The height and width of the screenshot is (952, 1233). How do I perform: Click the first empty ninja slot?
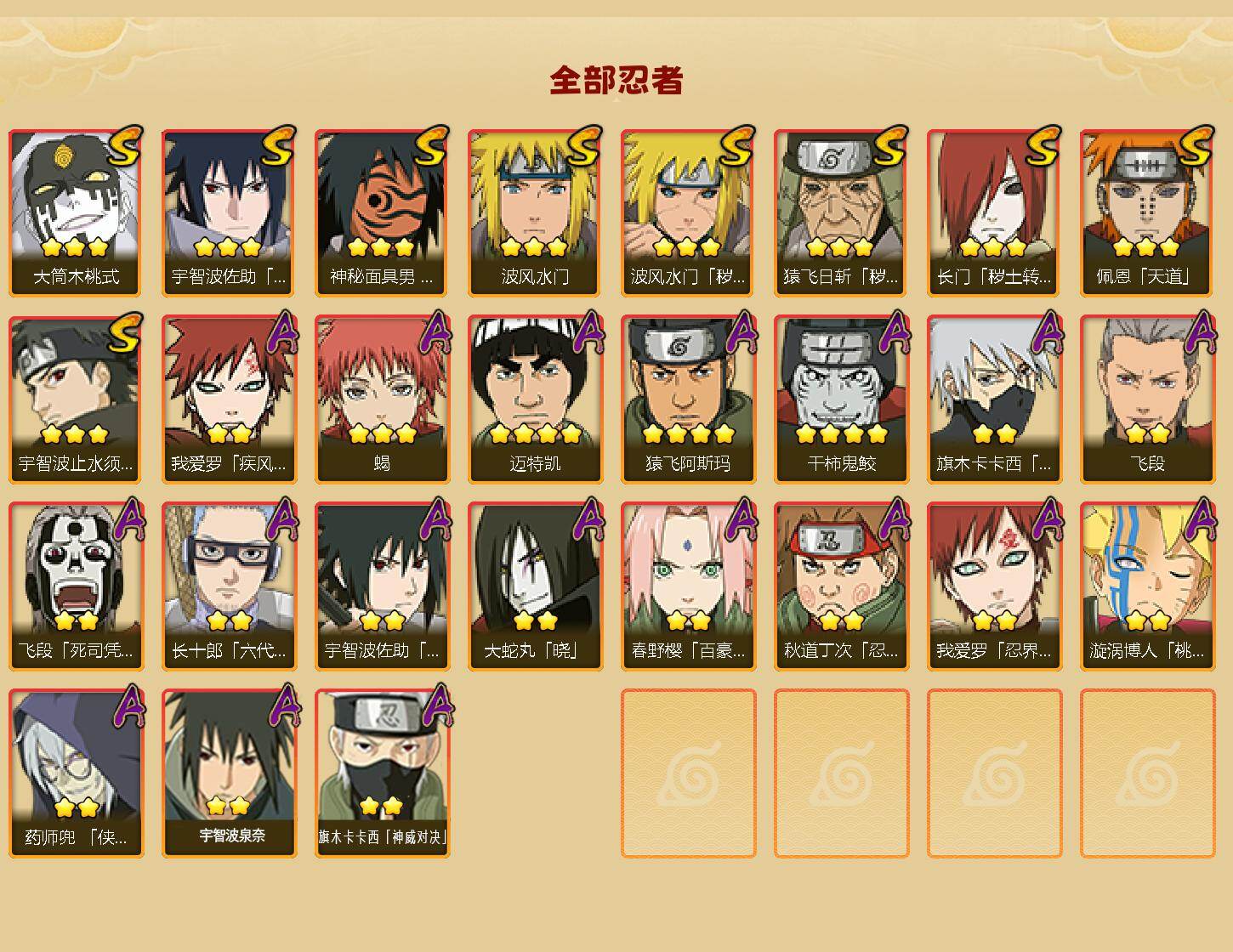tap(688, 773)
